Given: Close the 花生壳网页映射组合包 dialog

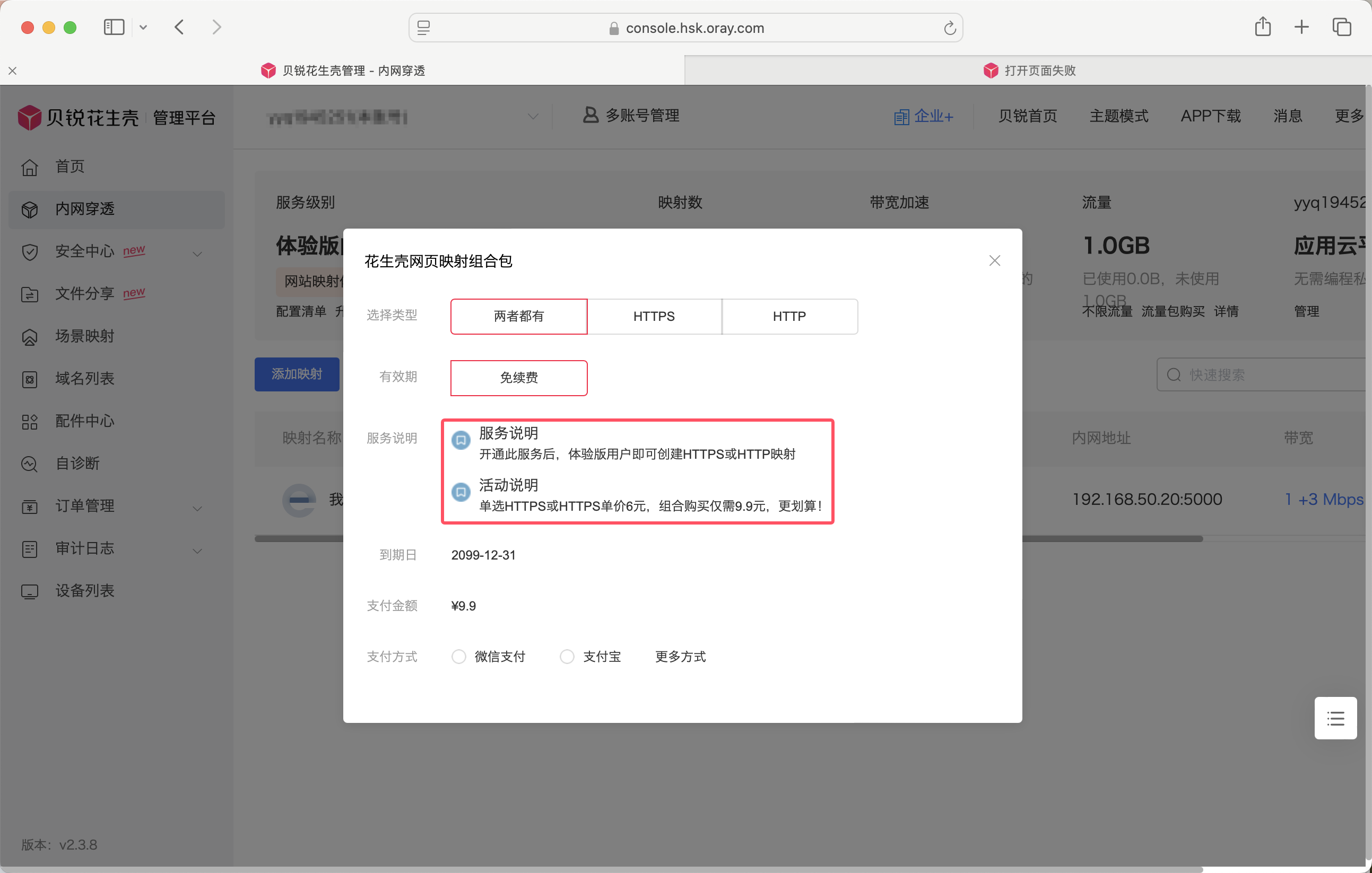Looking at the screenshot, I should tap(994, 260).
